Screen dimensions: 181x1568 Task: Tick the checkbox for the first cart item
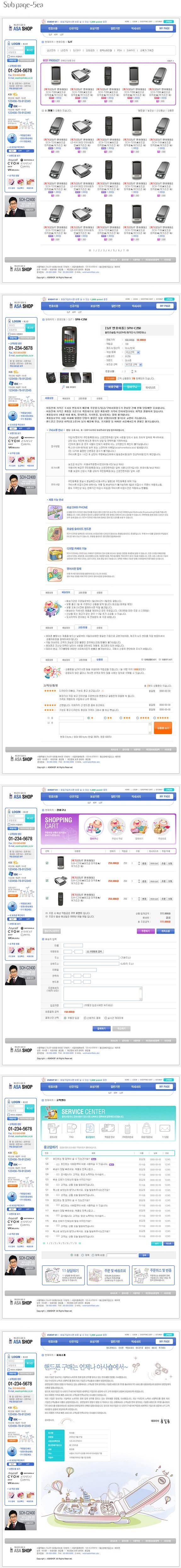point(47,863)
